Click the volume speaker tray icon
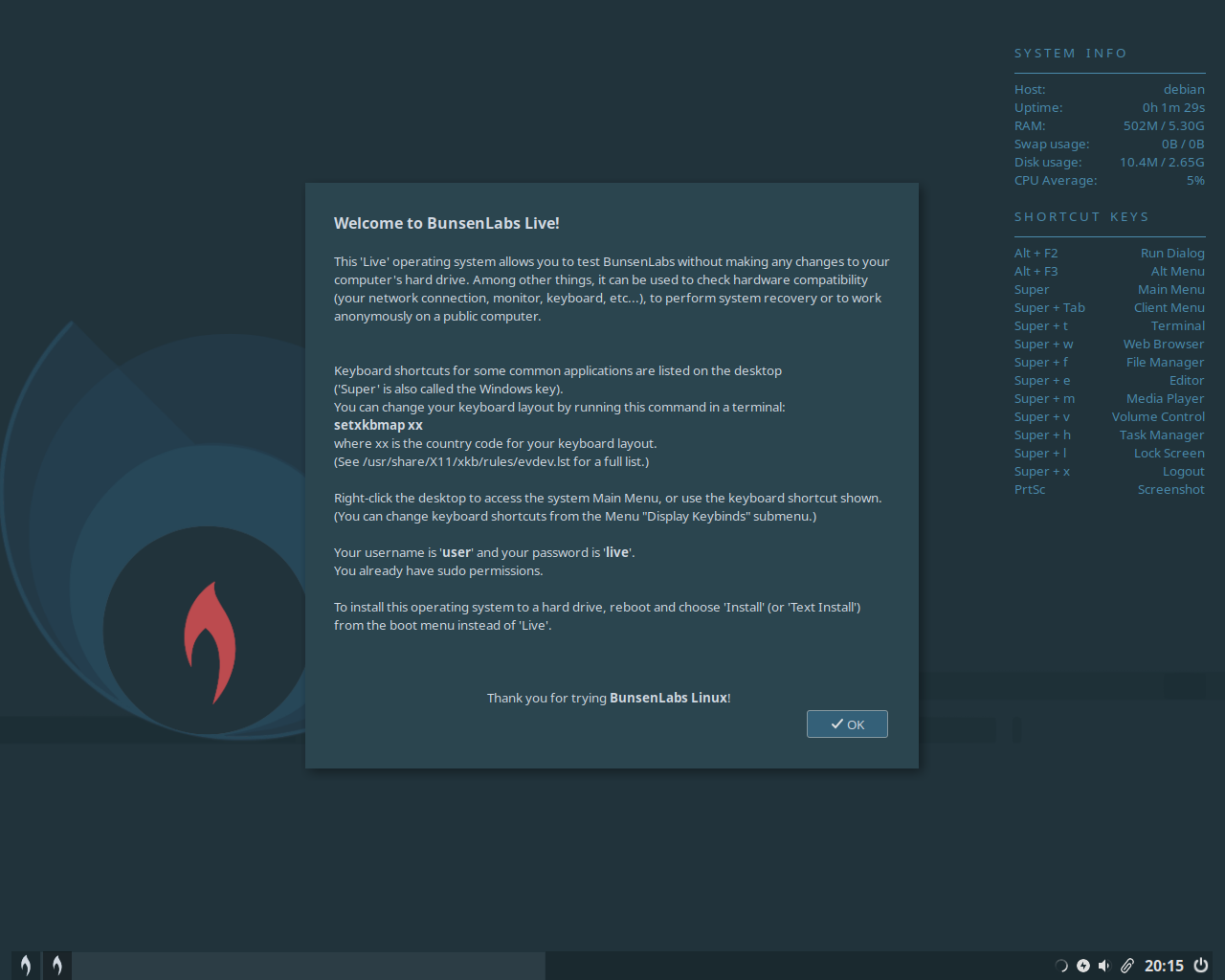Screen dimensions: 1225x980 coord(1104,966)
